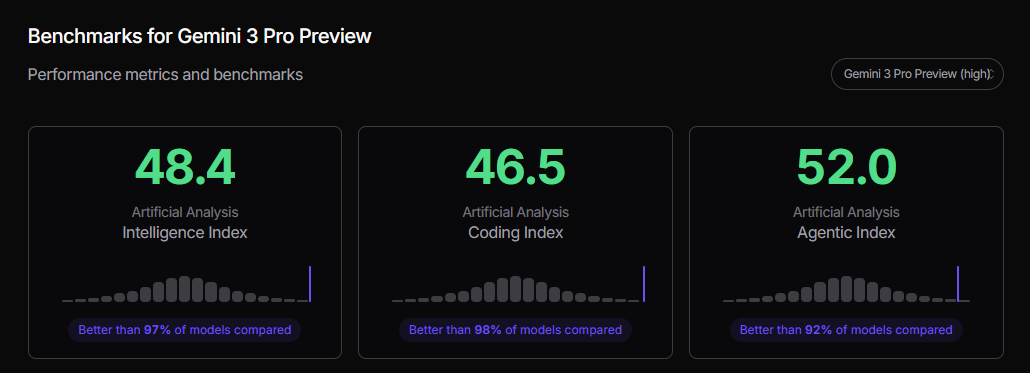The image size is (1030, 373).
Task: Click the 48.4 Intelligence Index score
Action: click(x=185, y=167)
